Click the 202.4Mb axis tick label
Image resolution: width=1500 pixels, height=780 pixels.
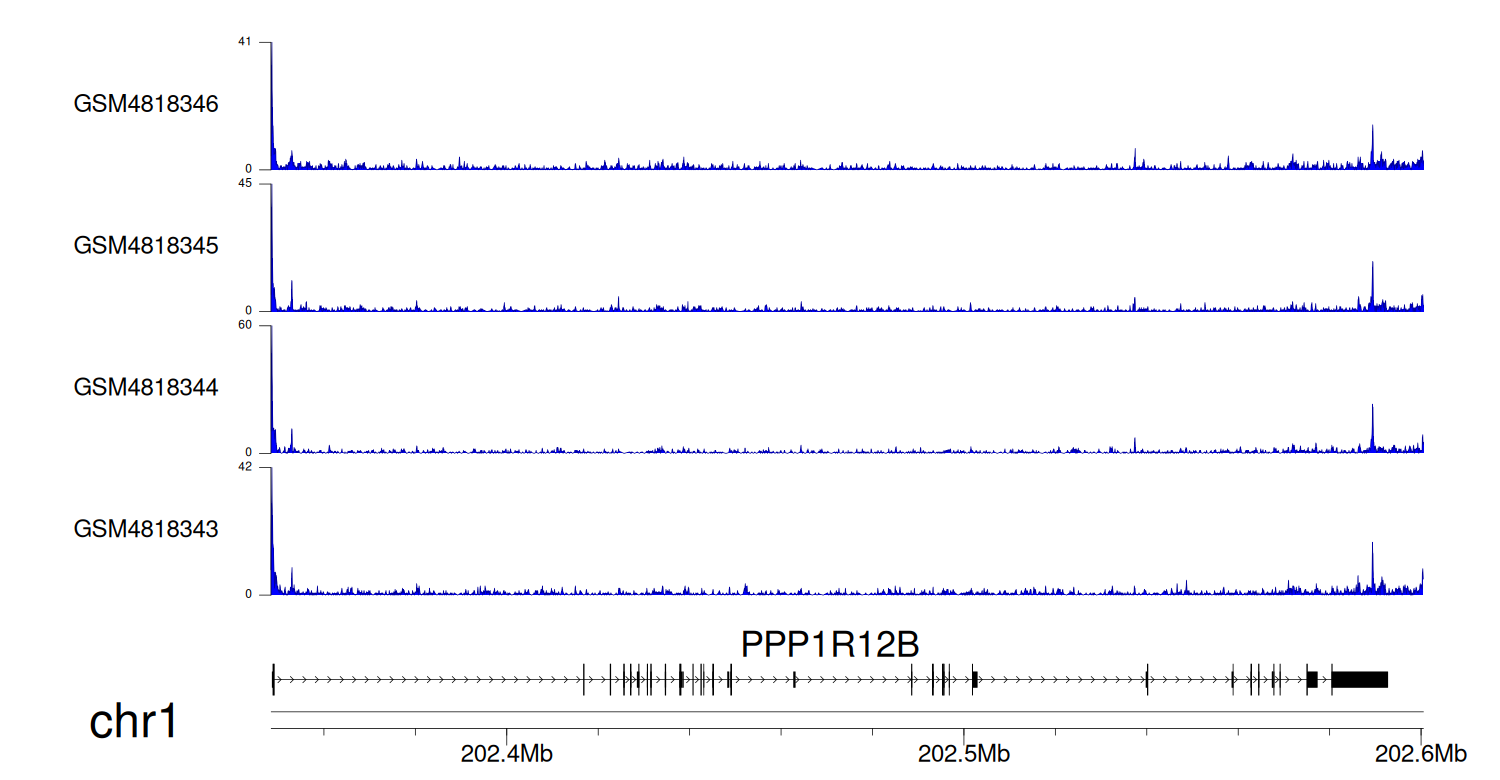click(506, 754)
